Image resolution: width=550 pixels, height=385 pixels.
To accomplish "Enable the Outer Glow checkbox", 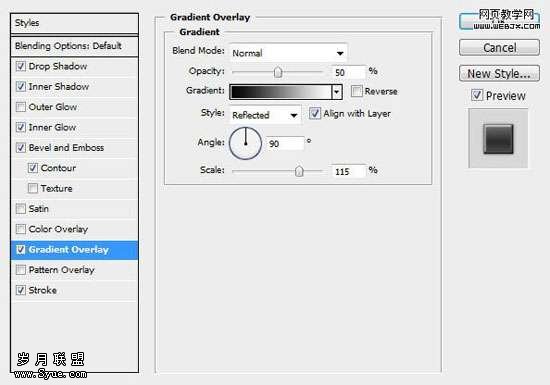I will (21, 107).
